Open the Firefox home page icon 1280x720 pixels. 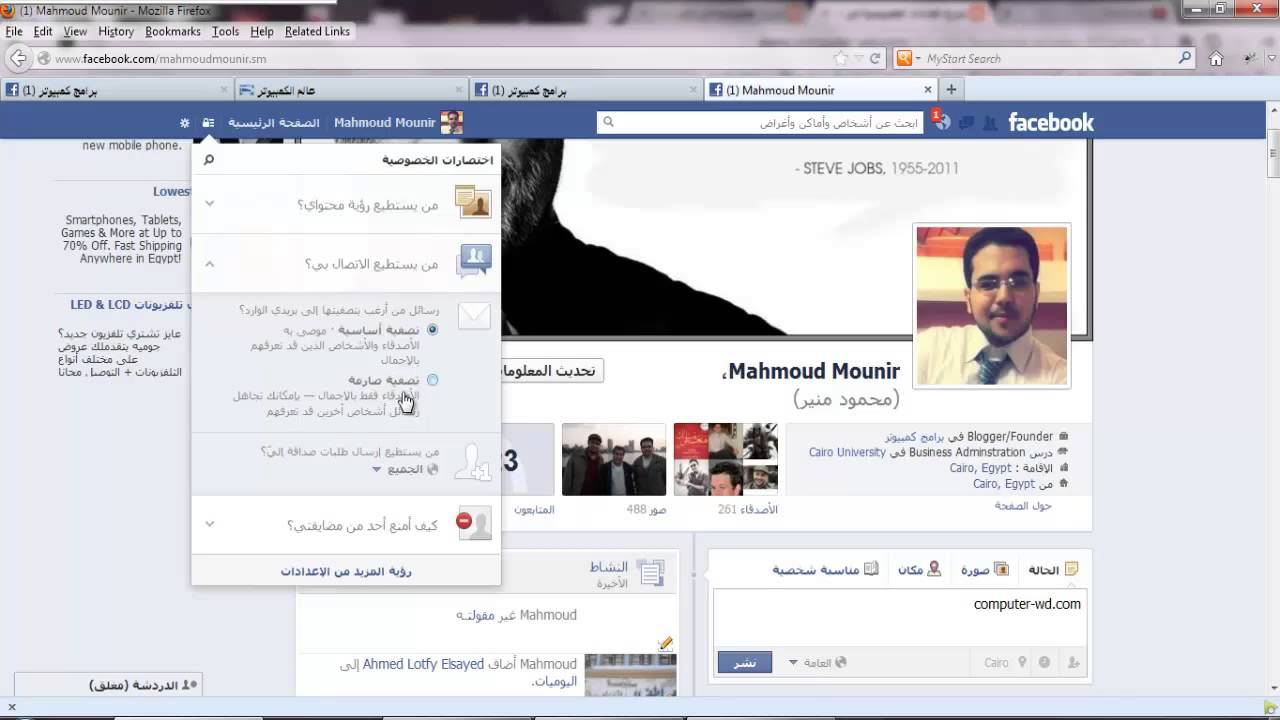click(1216, 59)
